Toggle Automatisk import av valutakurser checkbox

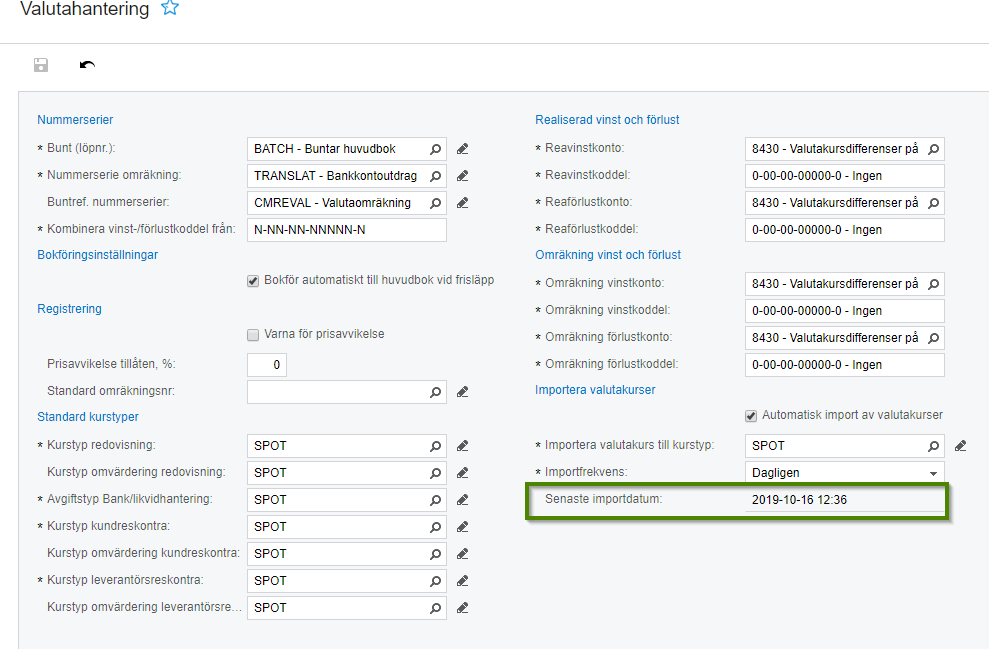coord(751,415)
